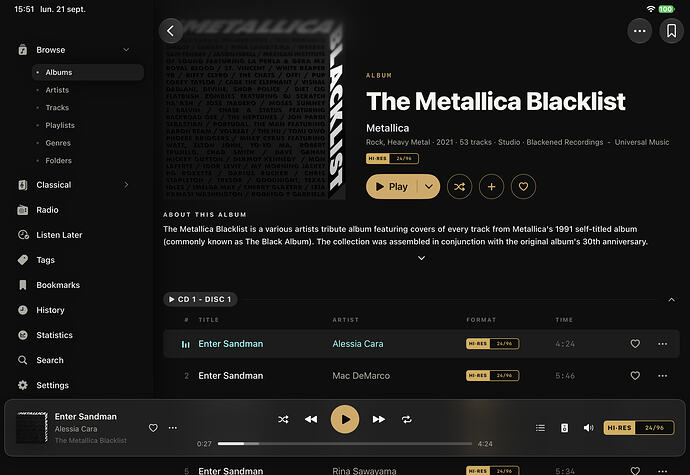Click the Classical sidebar icon
This screenshot has width=690, height=475.
(x=23, y=185)
